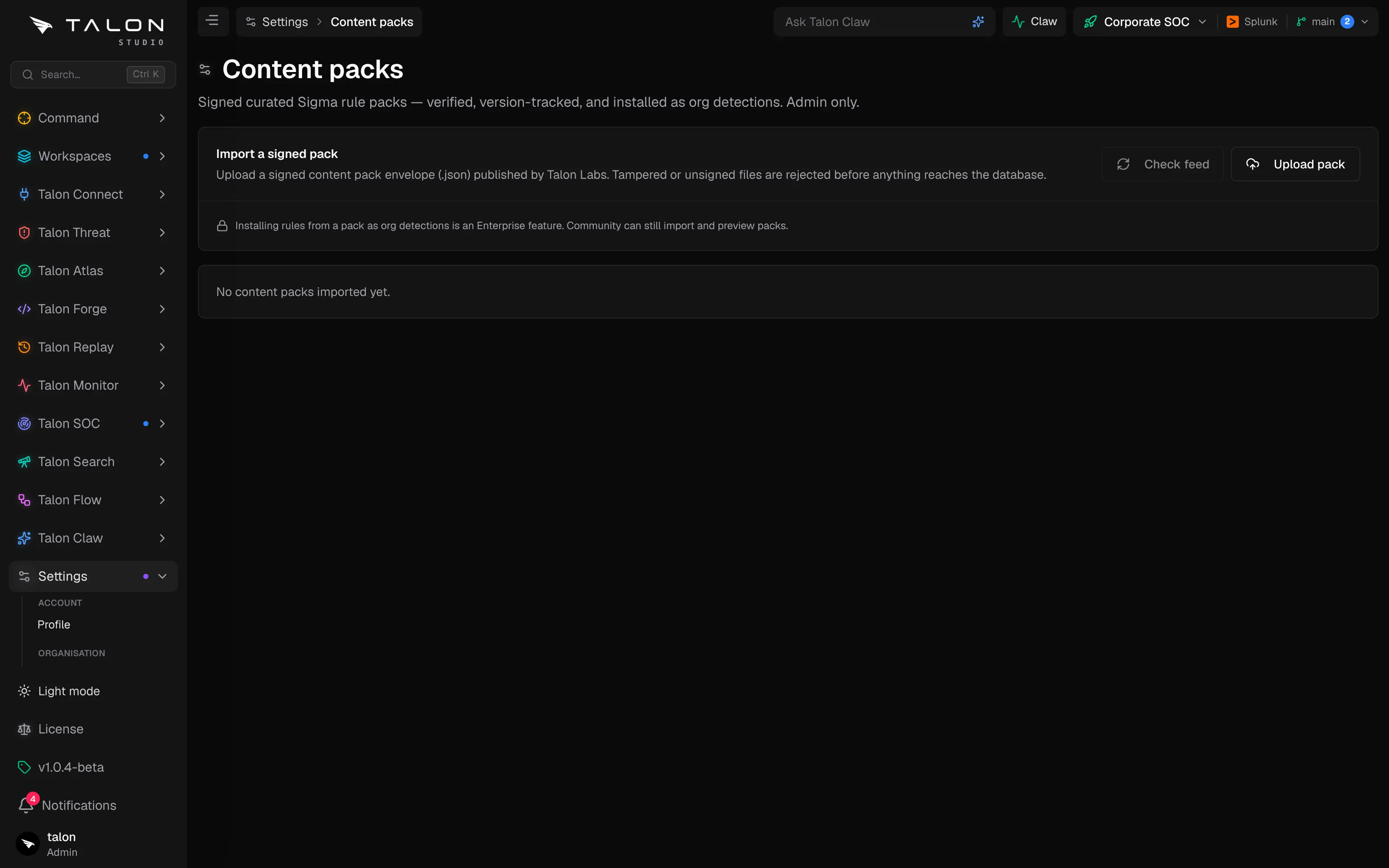Open the Talon Claw menu item
Image resolution: width=1389 pixels, height=868 pixels.
point(93,538)
